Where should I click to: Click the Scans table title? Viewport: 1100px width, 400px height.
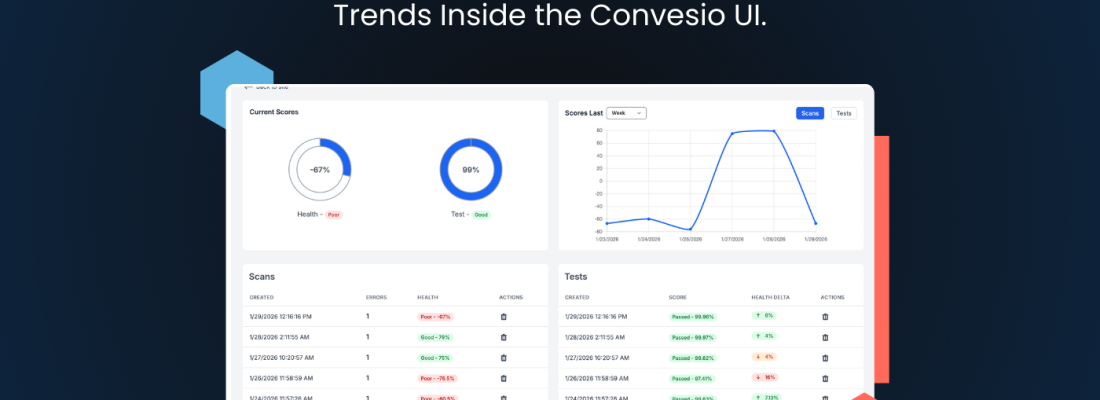click(x=262, y=277)
